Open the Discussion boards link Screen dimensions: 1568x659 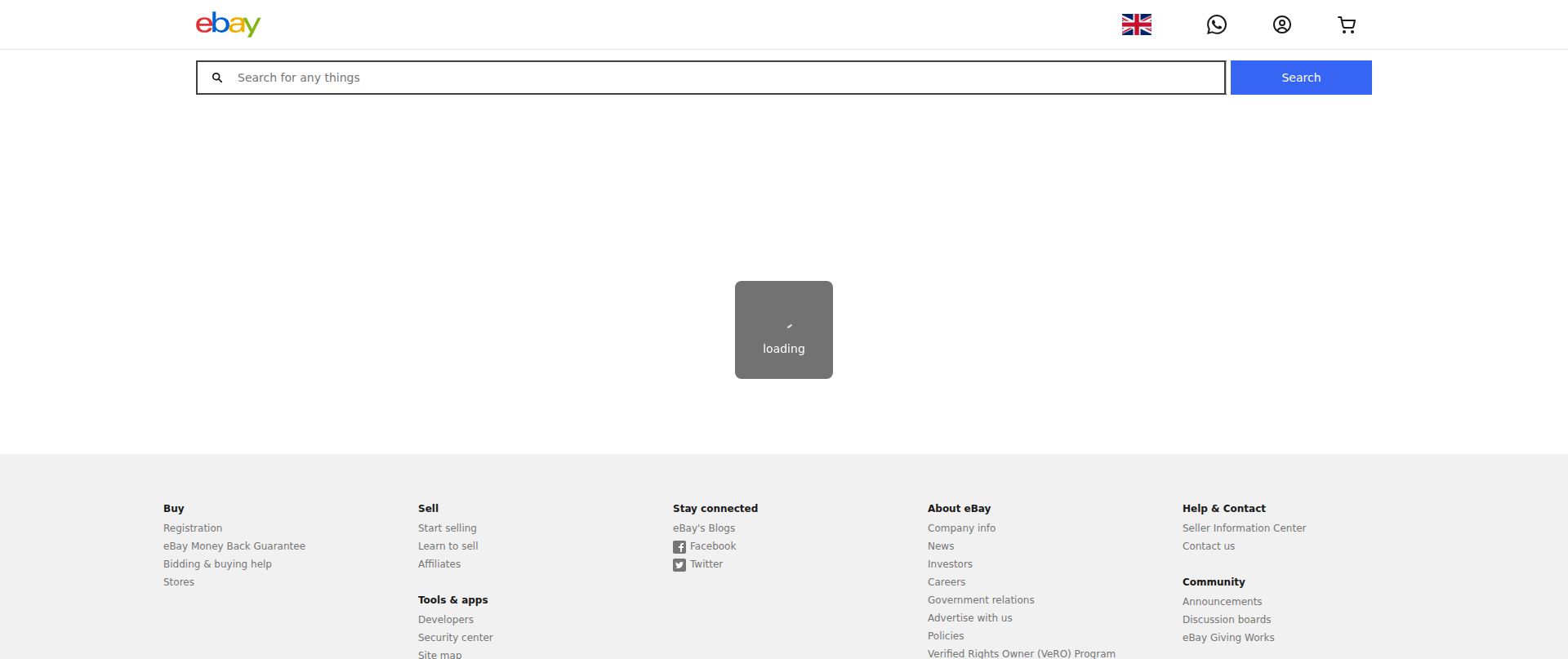point(1227,620)
